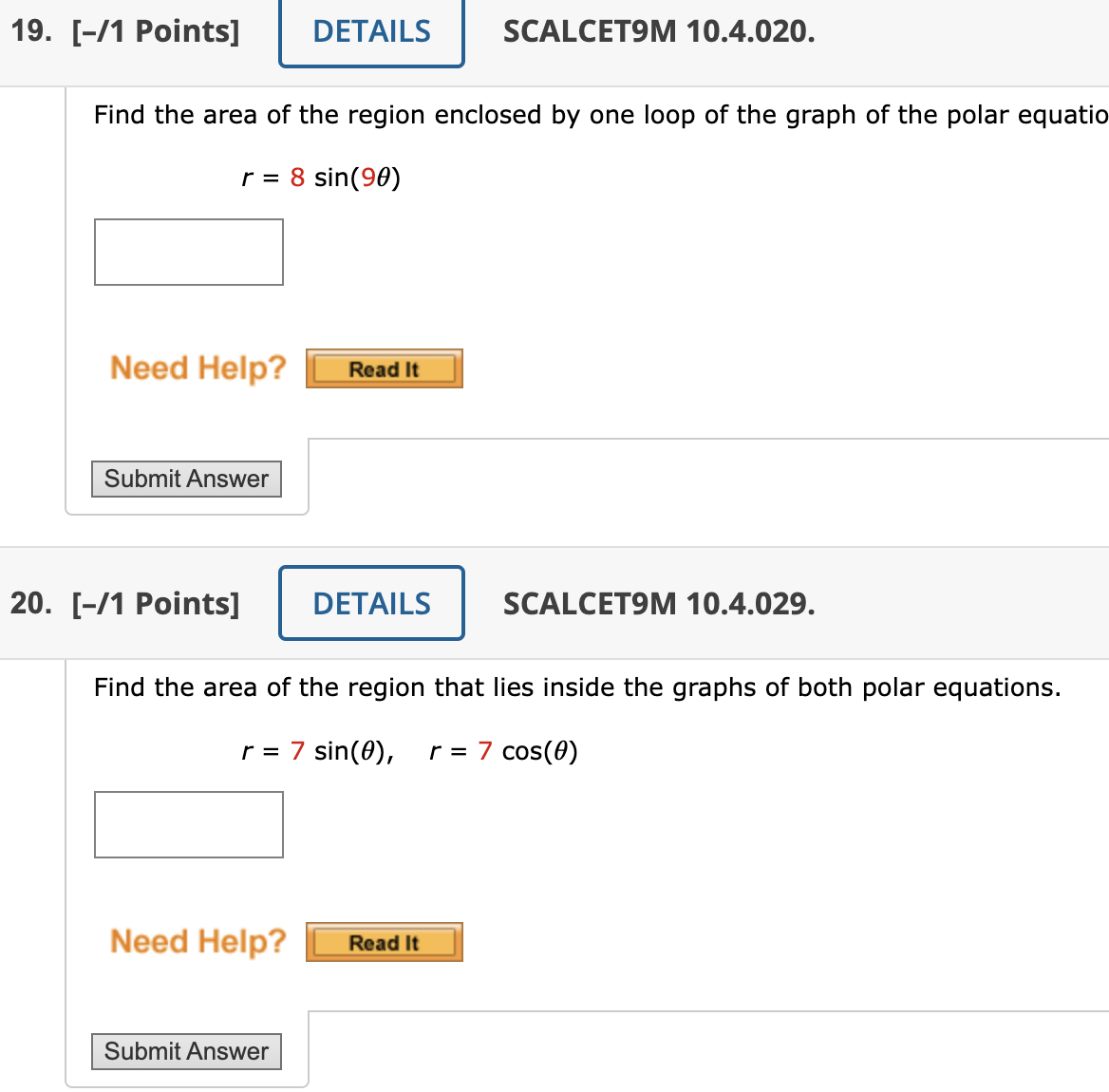Open DETAILS for question 19
The height and width of the screenshot is (1092, 1109).
tap(370, 31)
